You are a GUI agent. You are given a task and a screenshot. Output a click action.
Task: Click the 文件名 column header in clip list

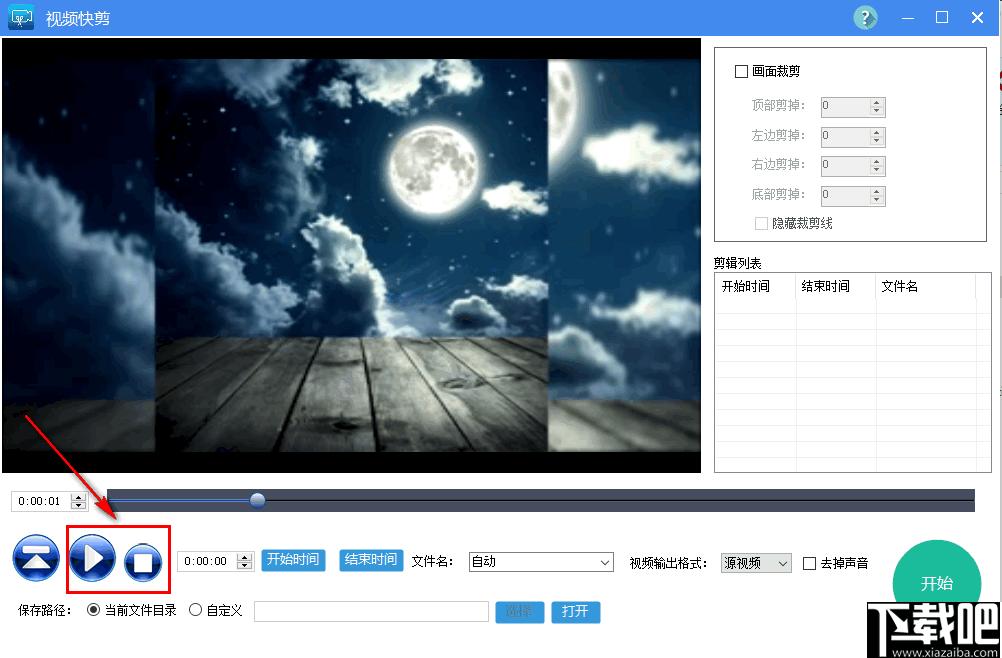pyautogui.click(x=899, y=286)
